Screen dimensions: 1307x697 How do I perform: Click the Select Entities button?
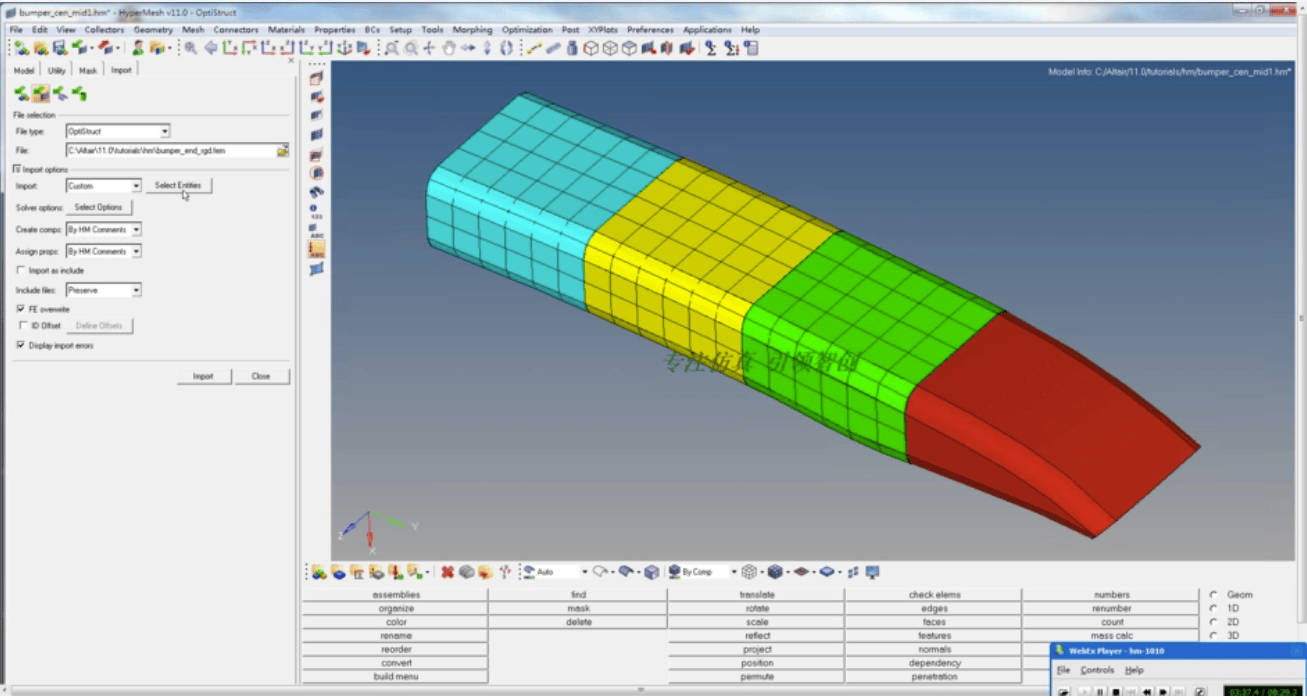click(178, 186)
